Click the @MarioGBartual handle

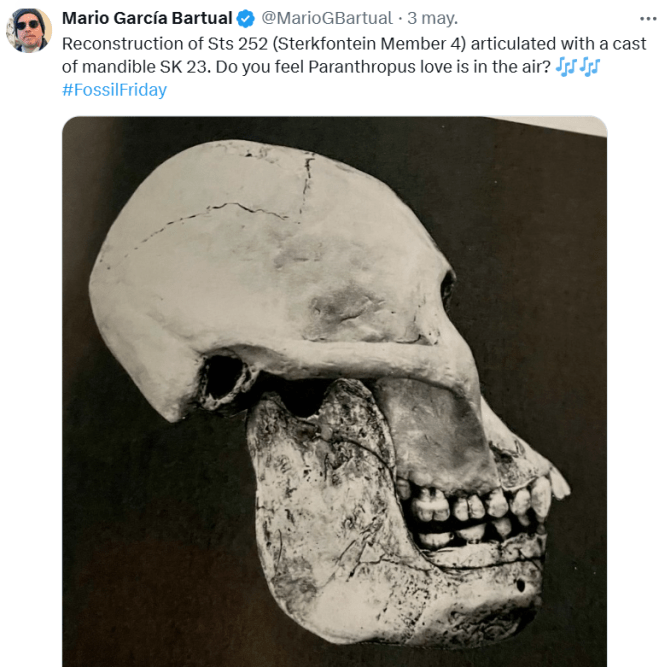[x=326, y=18]
